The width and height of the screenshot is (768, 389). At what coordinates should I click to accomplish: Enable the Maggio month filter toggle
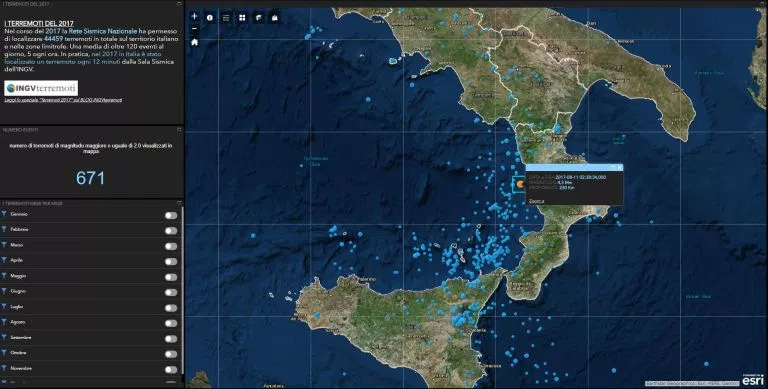pos(170,277)
